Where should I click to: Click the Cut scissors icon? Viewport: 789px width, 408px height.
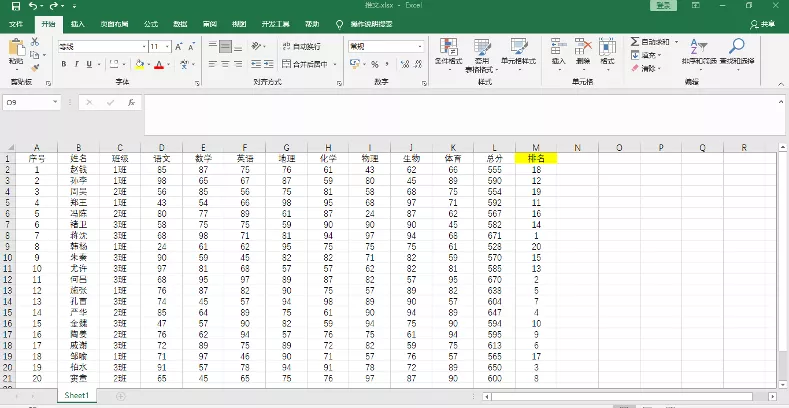[x=36, y=42]
